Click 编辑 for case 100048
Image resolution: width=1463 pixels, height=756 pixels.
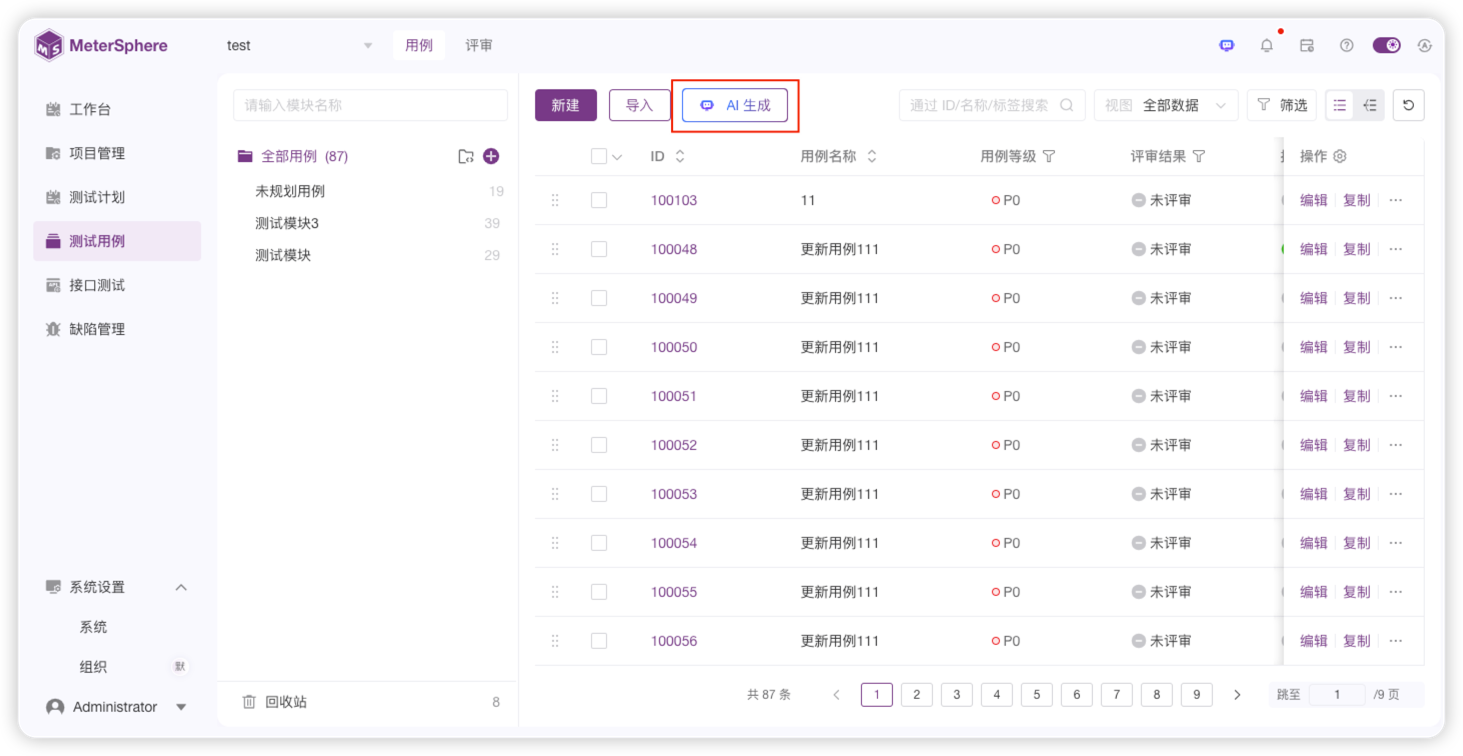[x=1314, y=249]
